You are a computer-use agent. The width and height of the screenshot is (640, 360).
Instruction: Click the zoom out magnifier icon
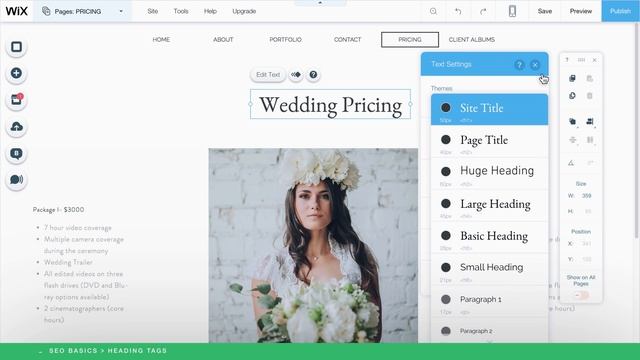tap(433, 11)
